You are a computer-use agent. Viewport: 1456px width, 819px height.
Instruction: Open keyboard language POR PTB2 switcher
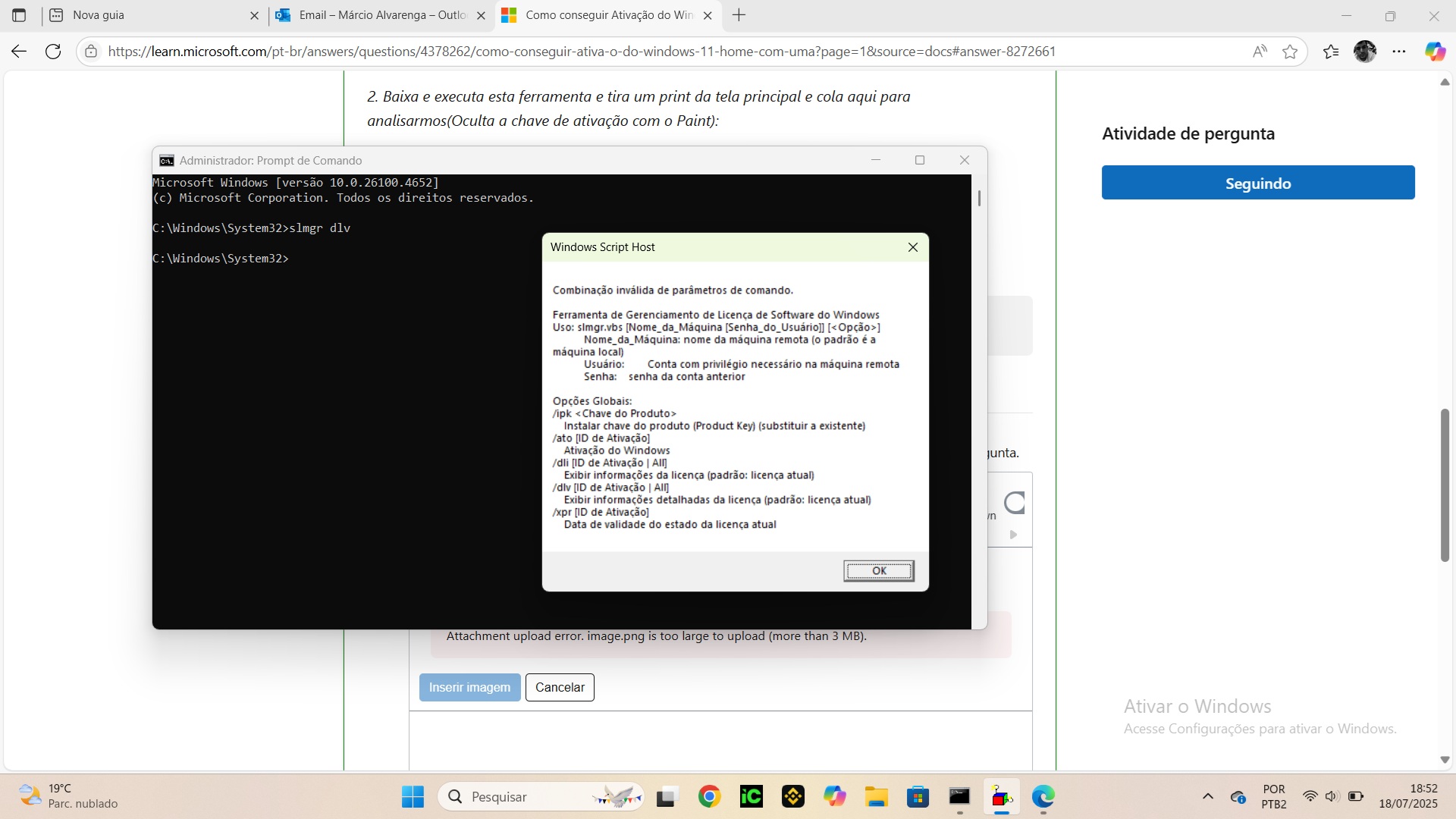1274,796
